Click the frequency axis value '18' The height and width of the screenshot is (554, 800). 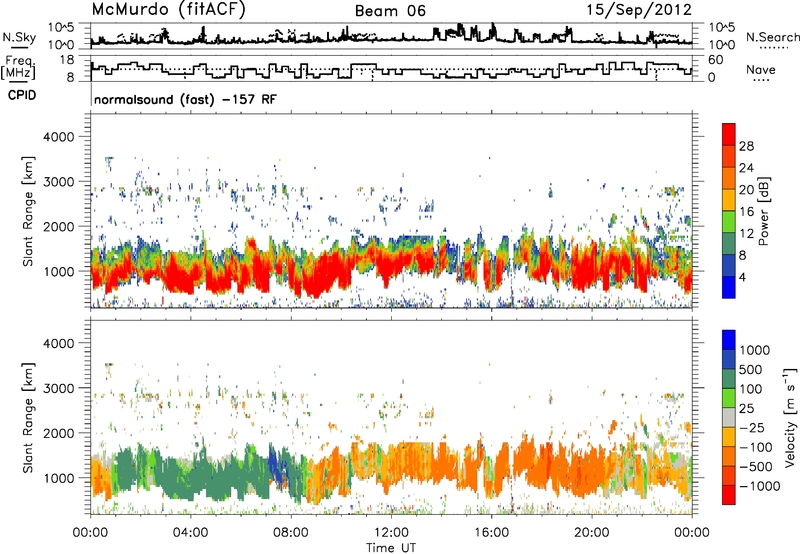click(67, 60)
